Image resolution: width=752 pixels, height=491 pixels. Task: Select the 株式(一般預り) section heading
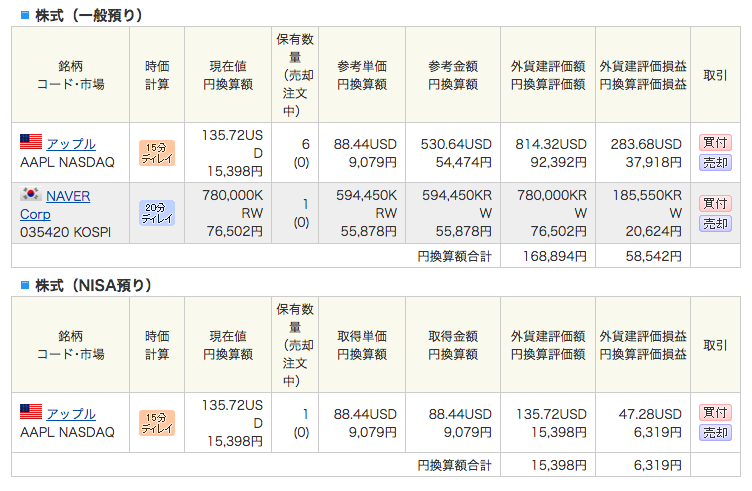tap(89, 15)
